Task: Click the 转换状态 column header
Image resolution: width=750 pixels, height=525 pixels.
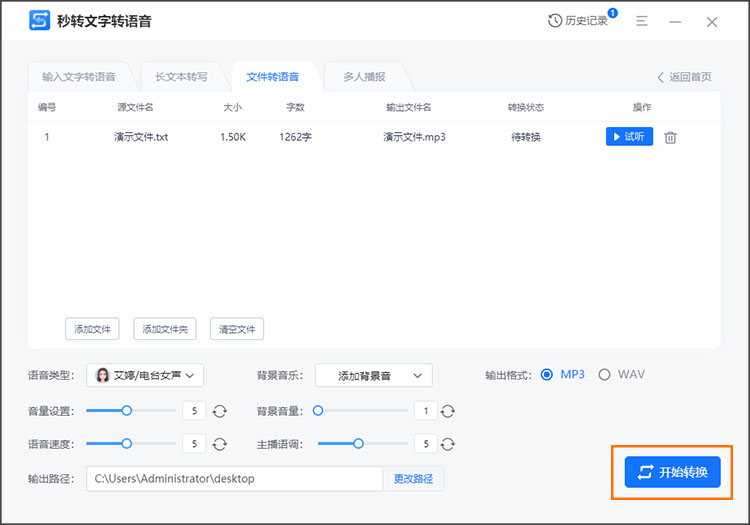Action: [526, 107]
